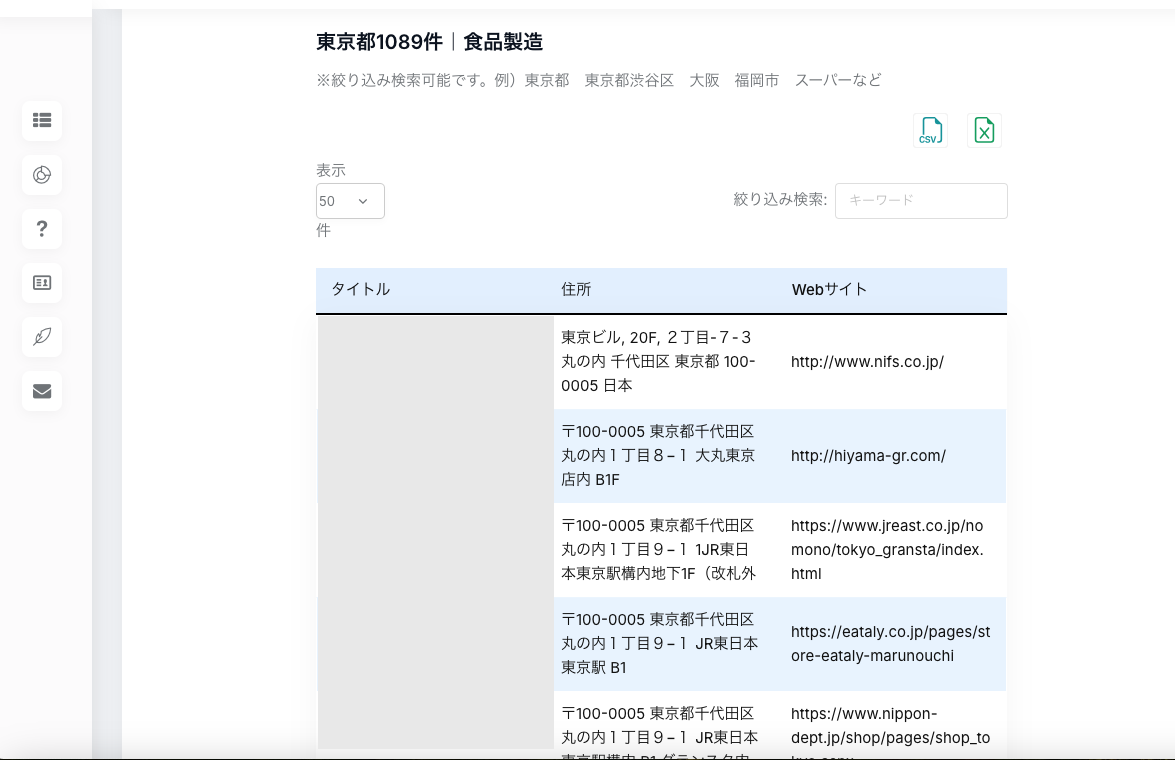Download the list as Excel file

(x=985, y=130)
